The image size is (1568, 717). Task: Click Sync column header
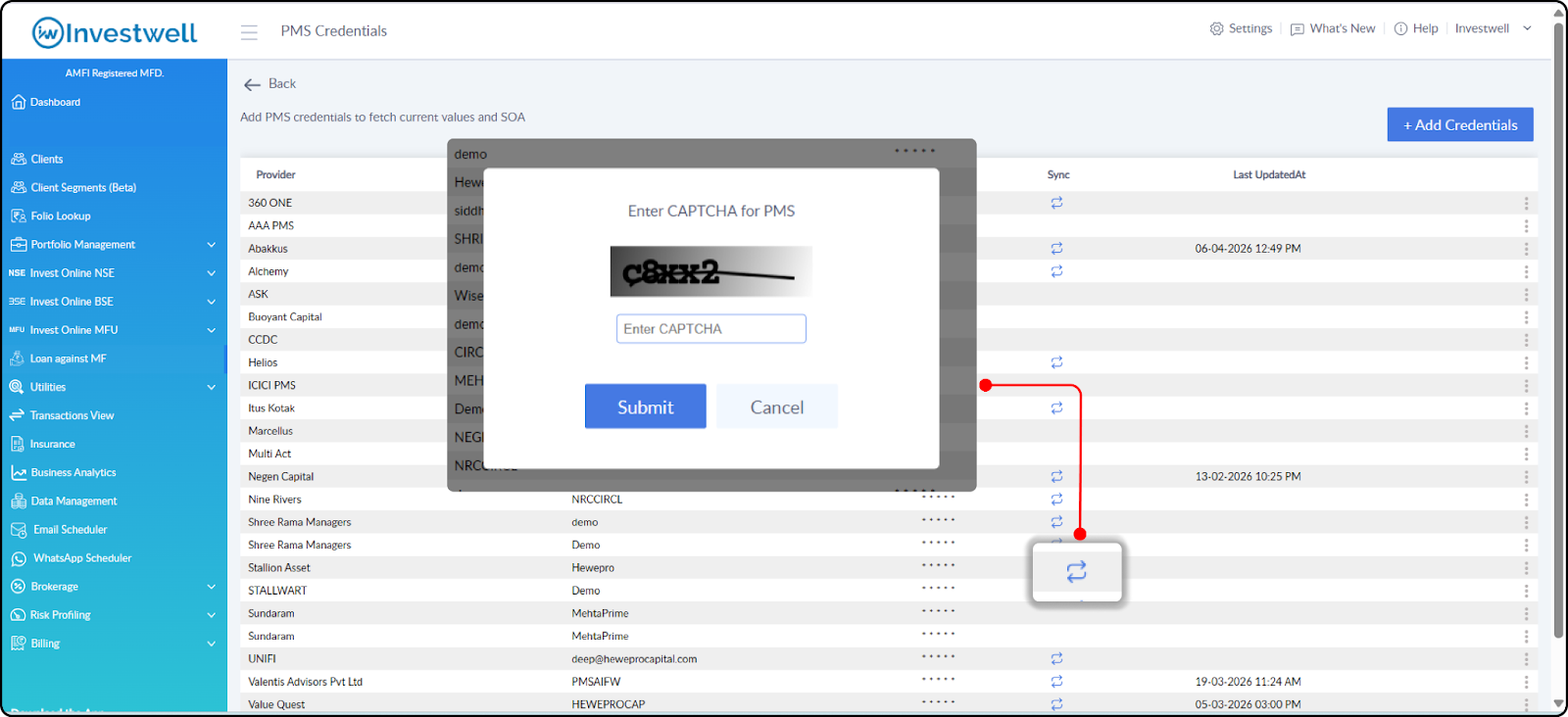pyautogui.click(x=1058, y=174)
